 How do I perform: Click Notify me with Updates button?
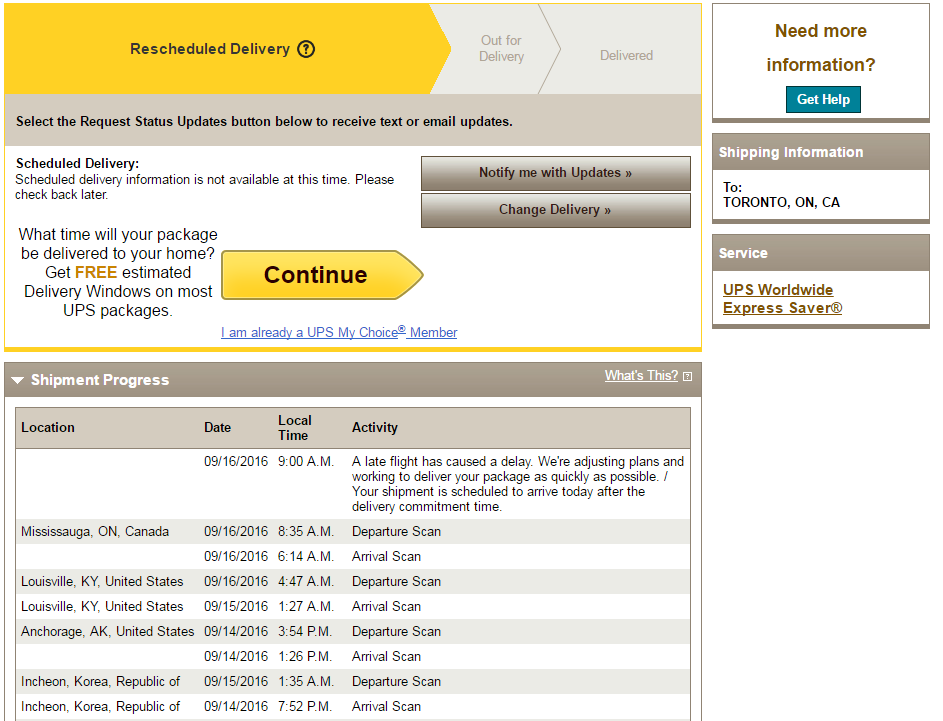(556, 173)
